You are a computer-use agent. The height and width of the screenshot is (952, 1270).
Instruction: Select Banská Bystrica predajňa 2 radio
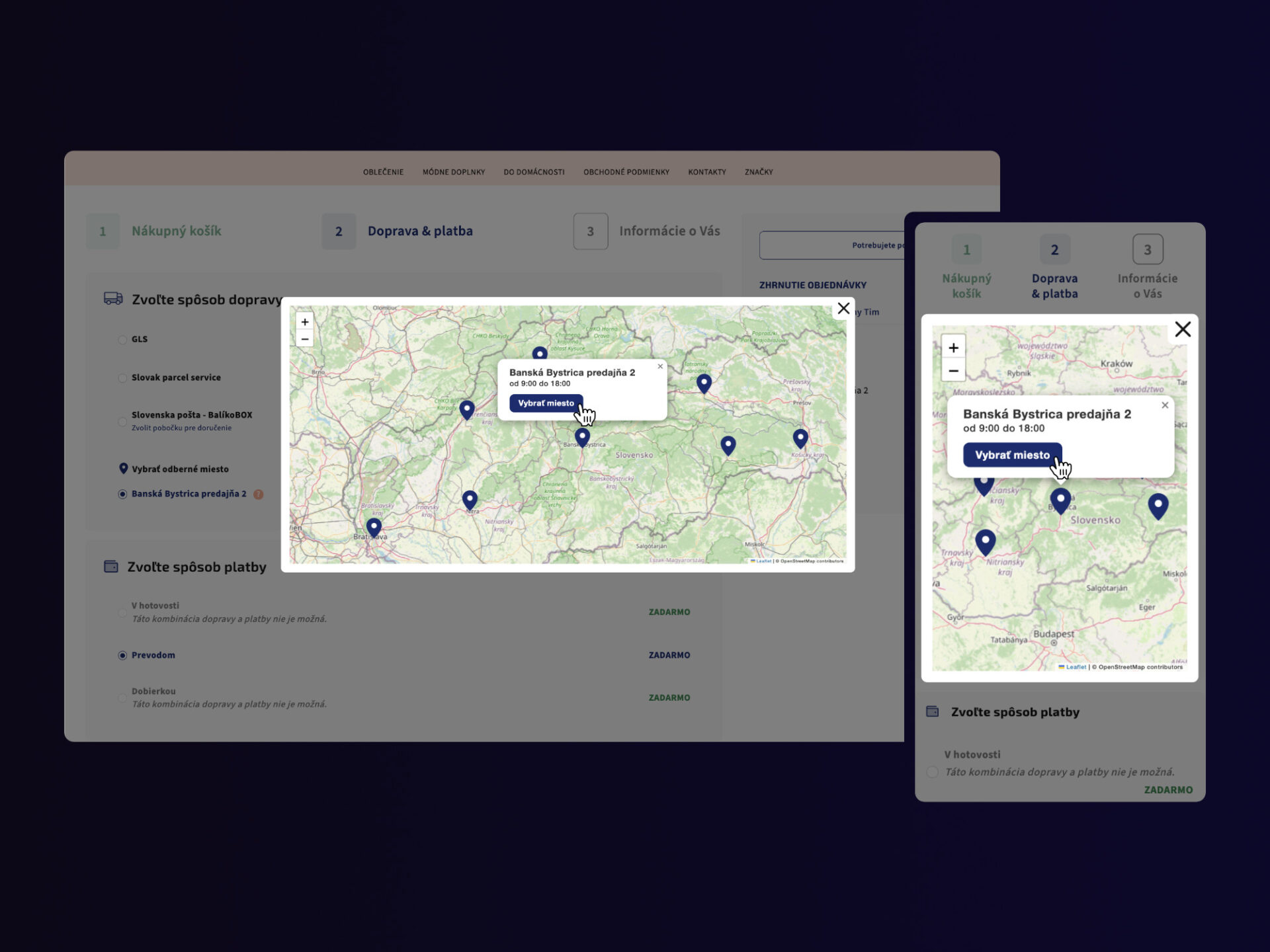coord(122,494)
